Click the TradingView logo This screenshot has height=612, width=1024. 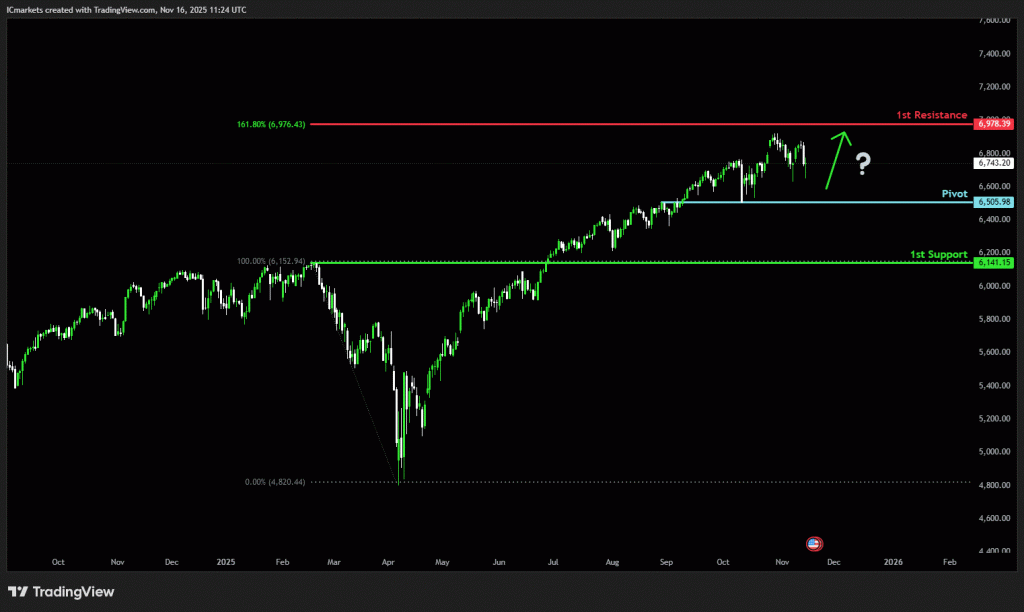point(61,591)
